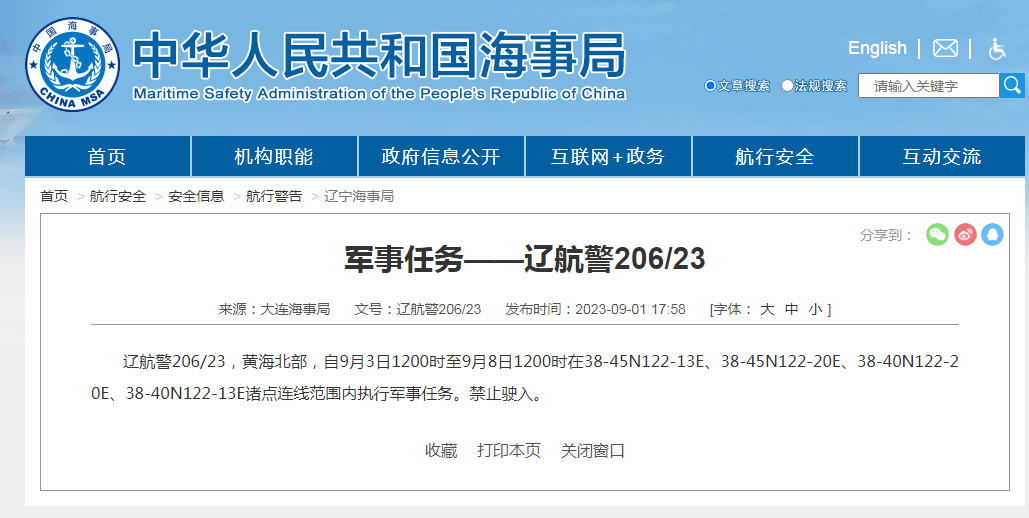This screenshot has height=518, width=1029.
Task: Click the magnifier search button
Action: click(x=1012, y=85)
